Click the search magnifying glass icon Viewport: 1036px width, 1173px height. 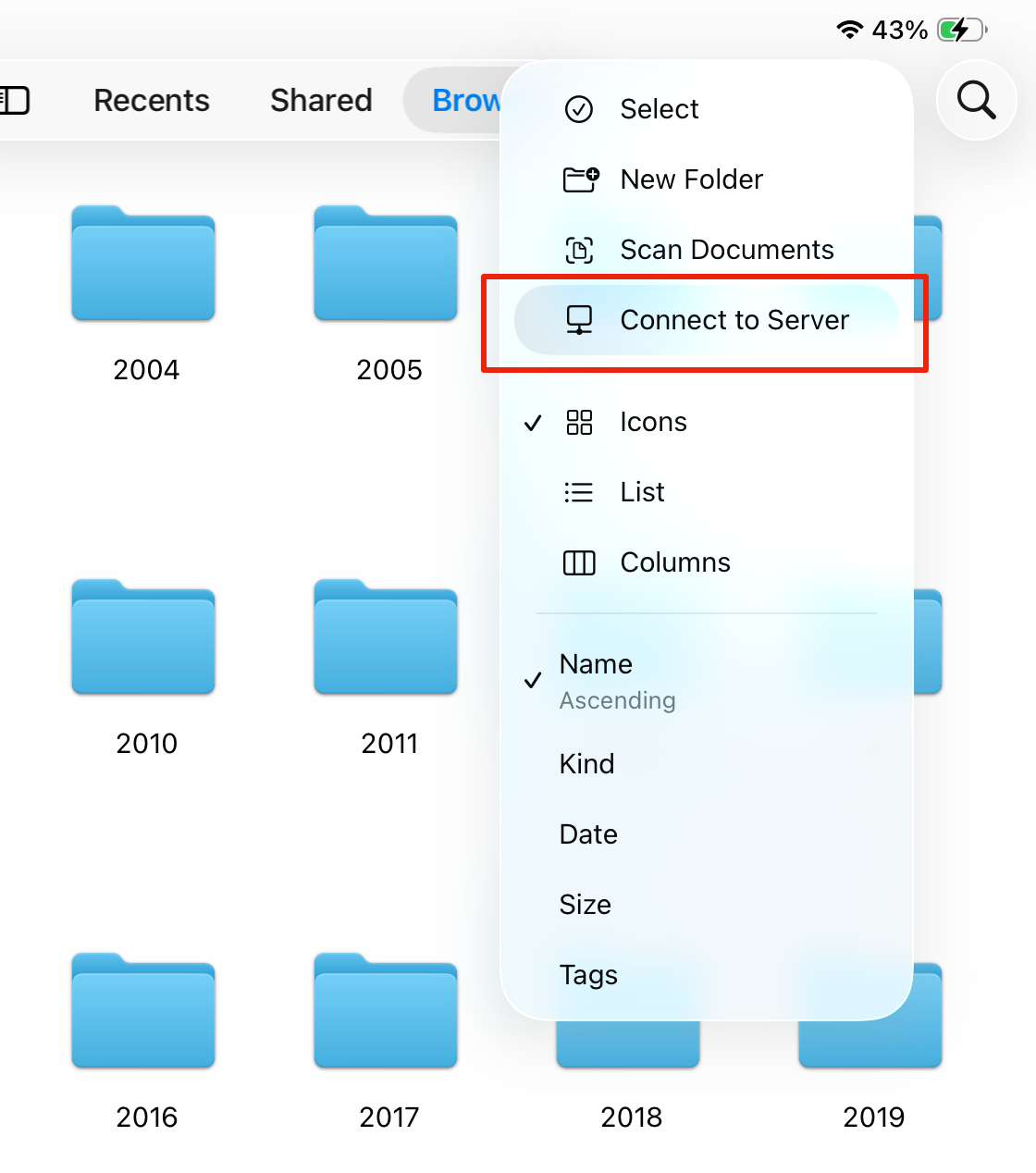(976, 100)
